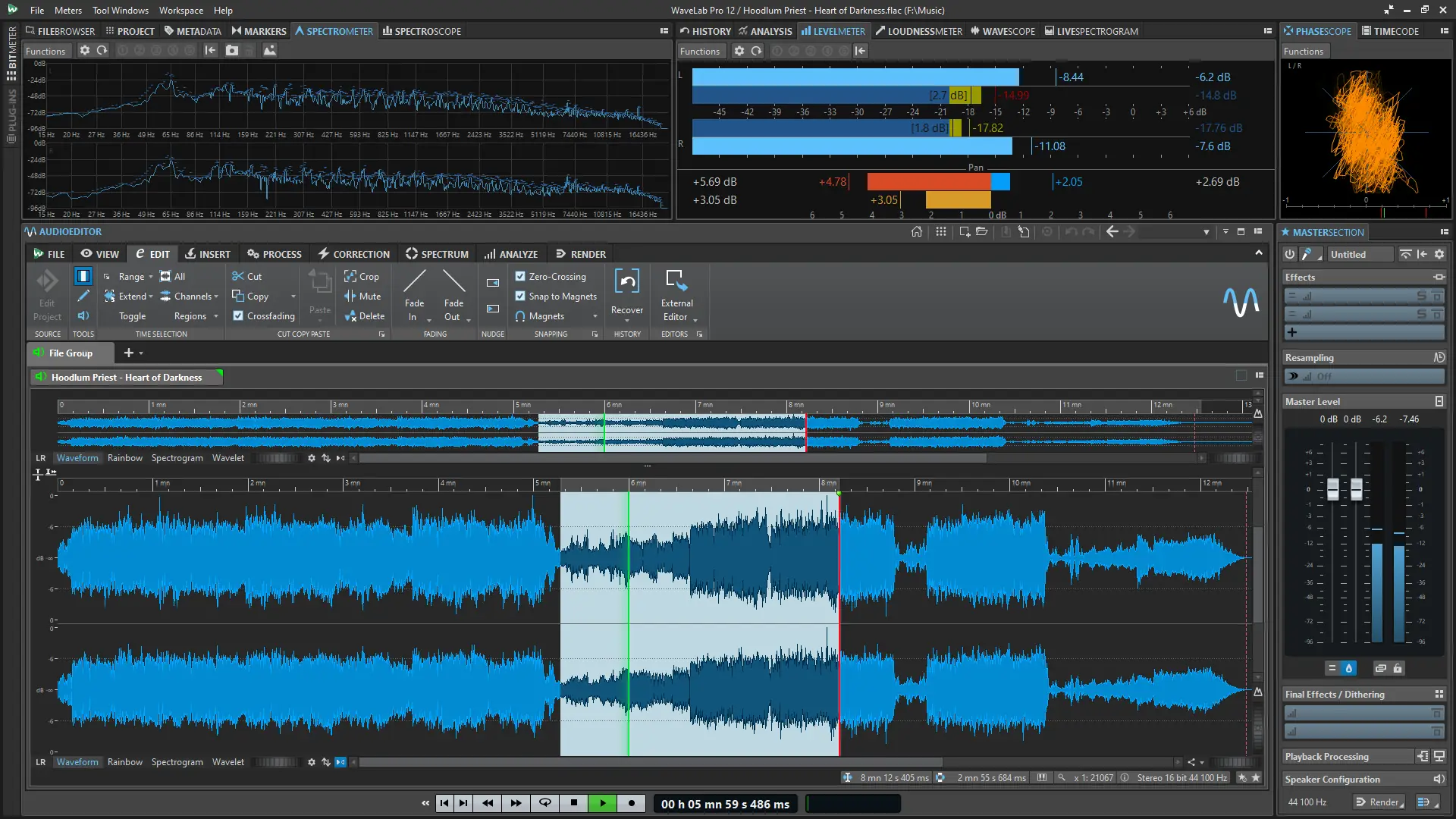Image resolution: width=1456 pixels, height=819 pixels.
Task: Open the Magnets dropdown menu
Action: [x=595, y=316]
